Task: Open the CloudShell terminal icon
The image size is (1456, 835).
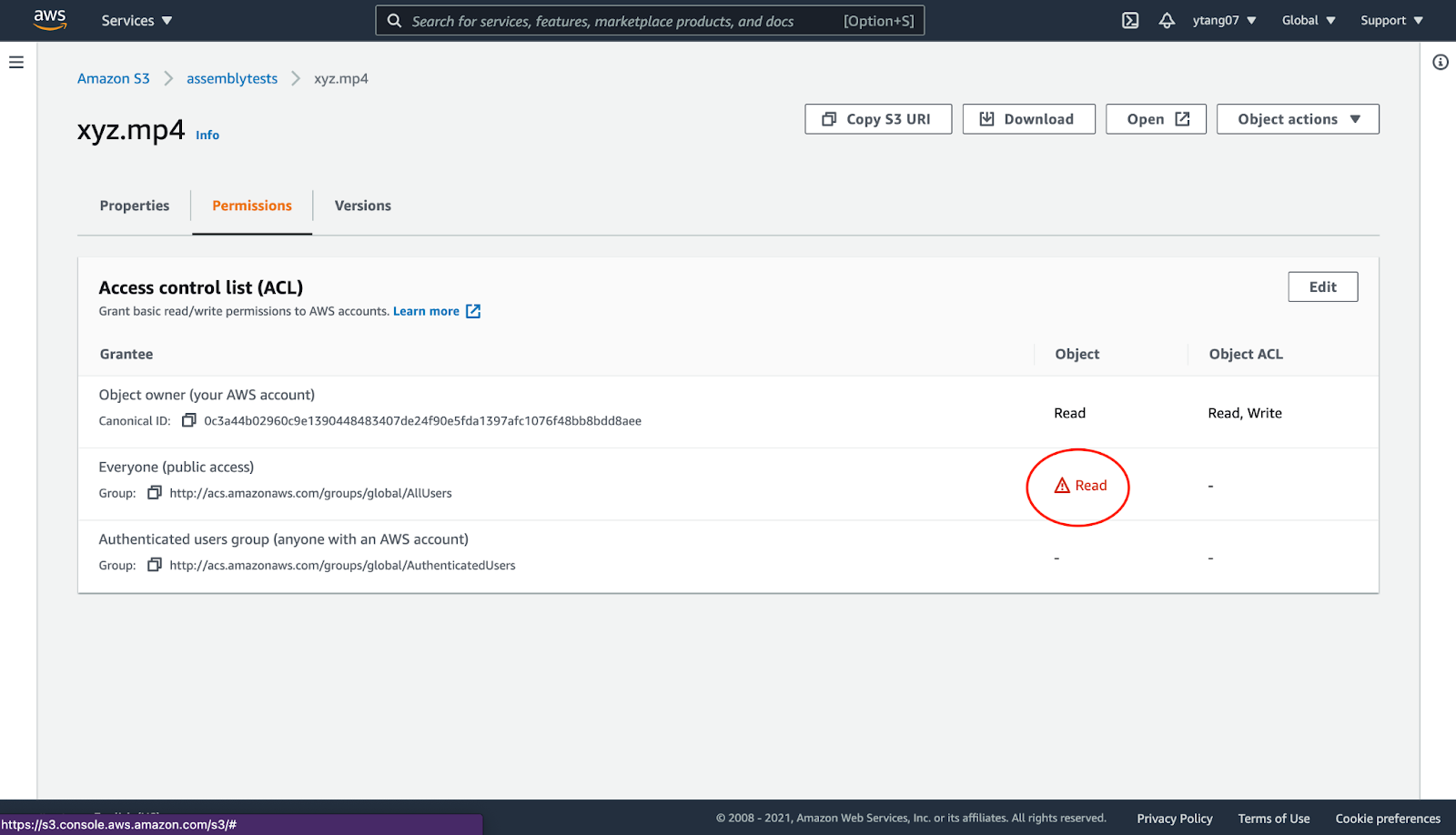Action: click(1130, 20)
